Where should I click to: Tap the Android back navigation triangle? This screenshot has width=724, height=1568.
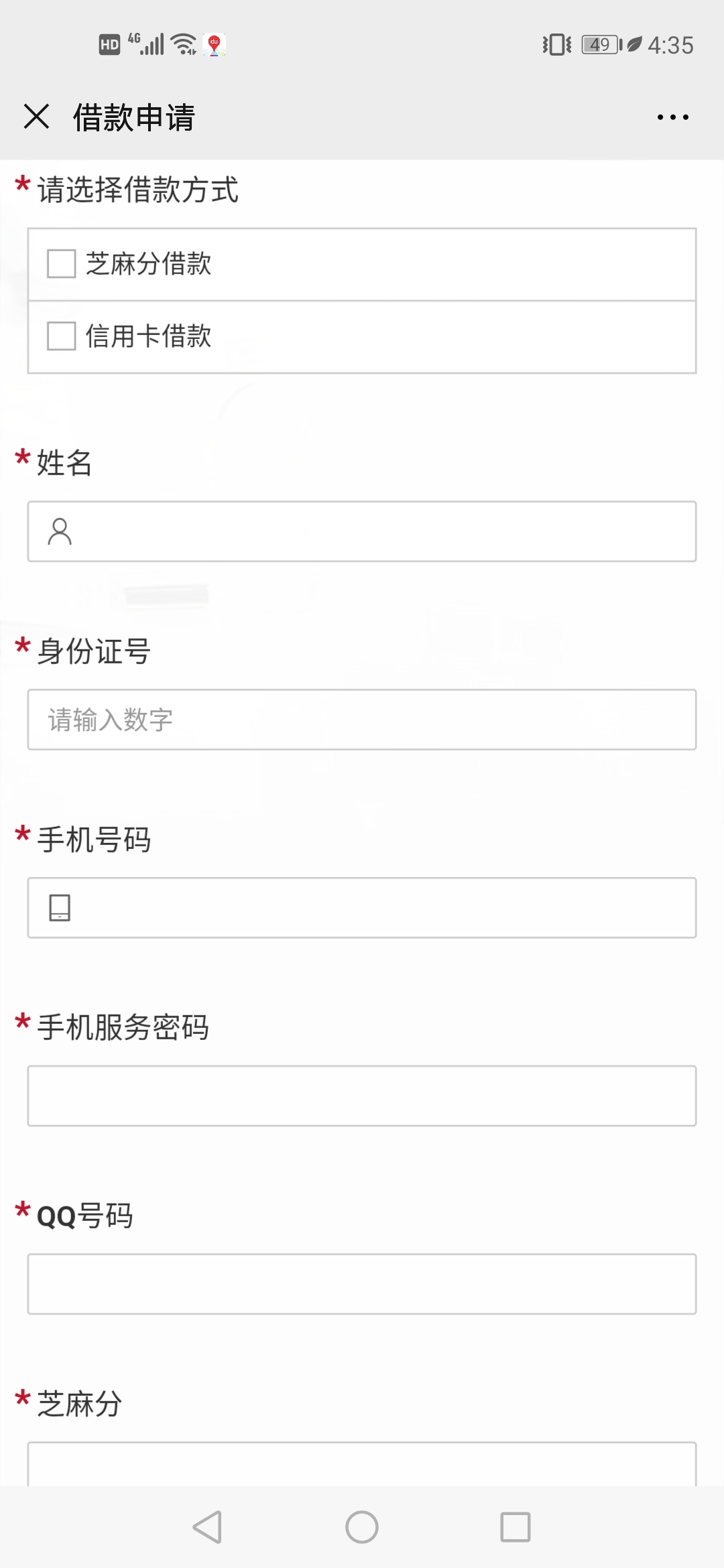pyautogui.click(x=207, y=1527)
